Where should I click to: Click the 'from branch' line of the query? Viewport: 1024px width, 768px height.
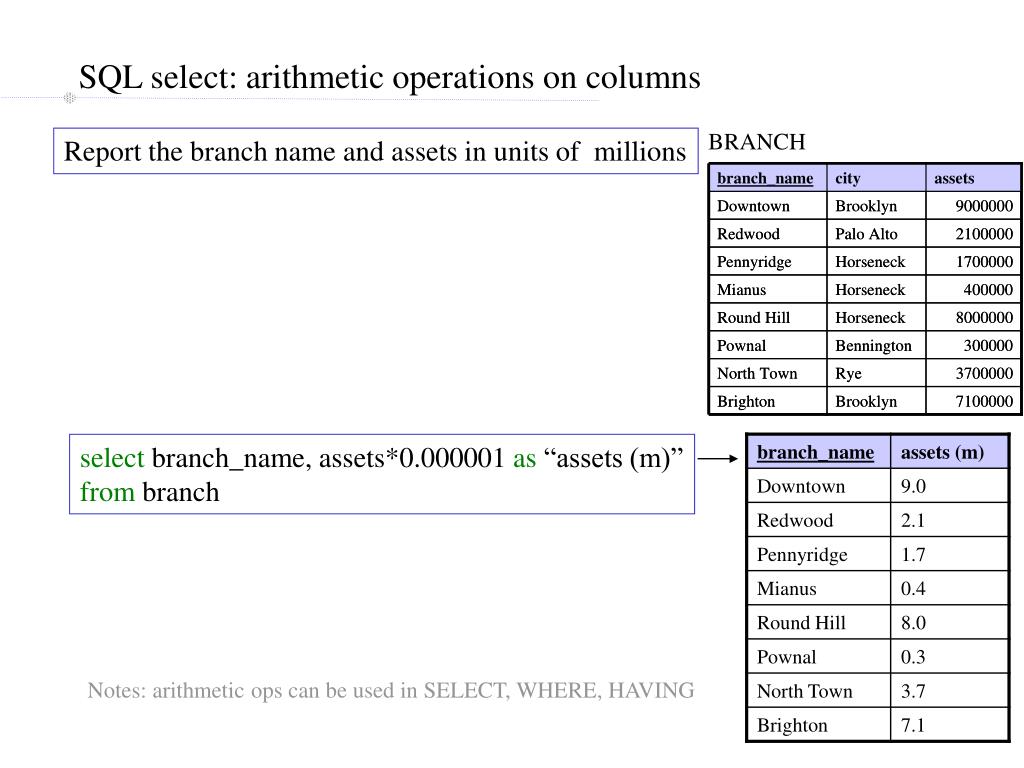coord(150,492)
